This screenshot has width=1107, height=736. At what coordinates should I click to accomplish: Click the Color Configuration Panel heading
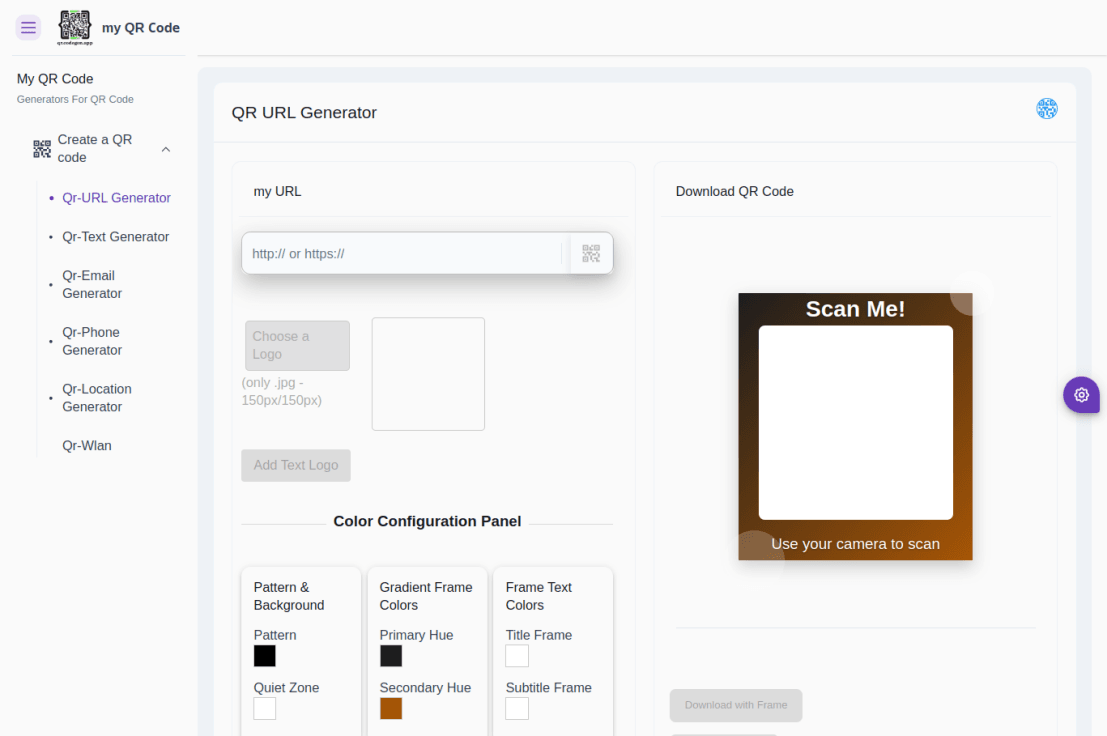click(x=427, y=521)
